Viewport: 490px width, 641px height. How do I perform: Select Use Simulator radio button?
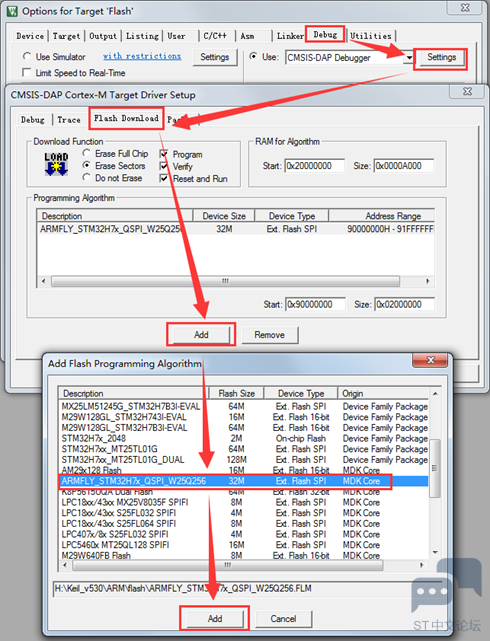coord(27,56)
